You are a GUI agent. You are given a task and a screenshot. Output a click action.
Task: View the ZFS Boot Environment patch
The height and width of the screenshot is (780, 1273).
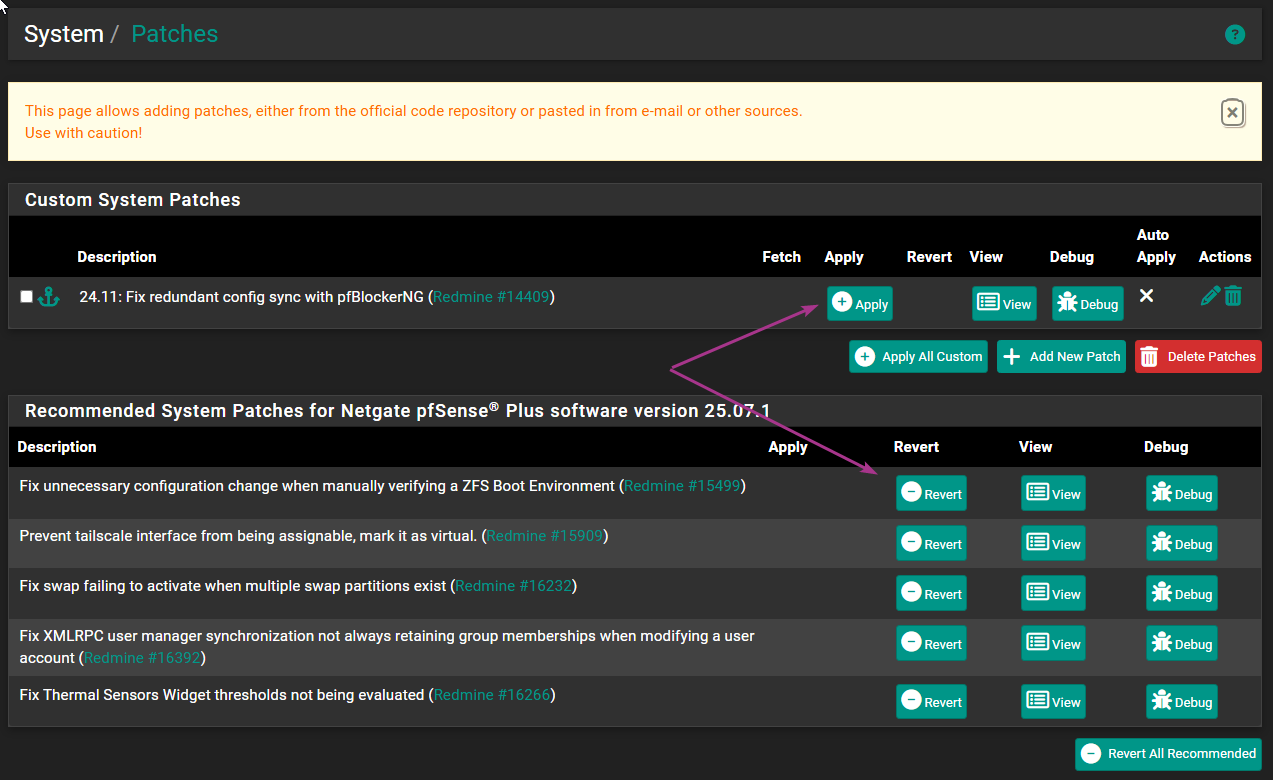pos(1053,493)
